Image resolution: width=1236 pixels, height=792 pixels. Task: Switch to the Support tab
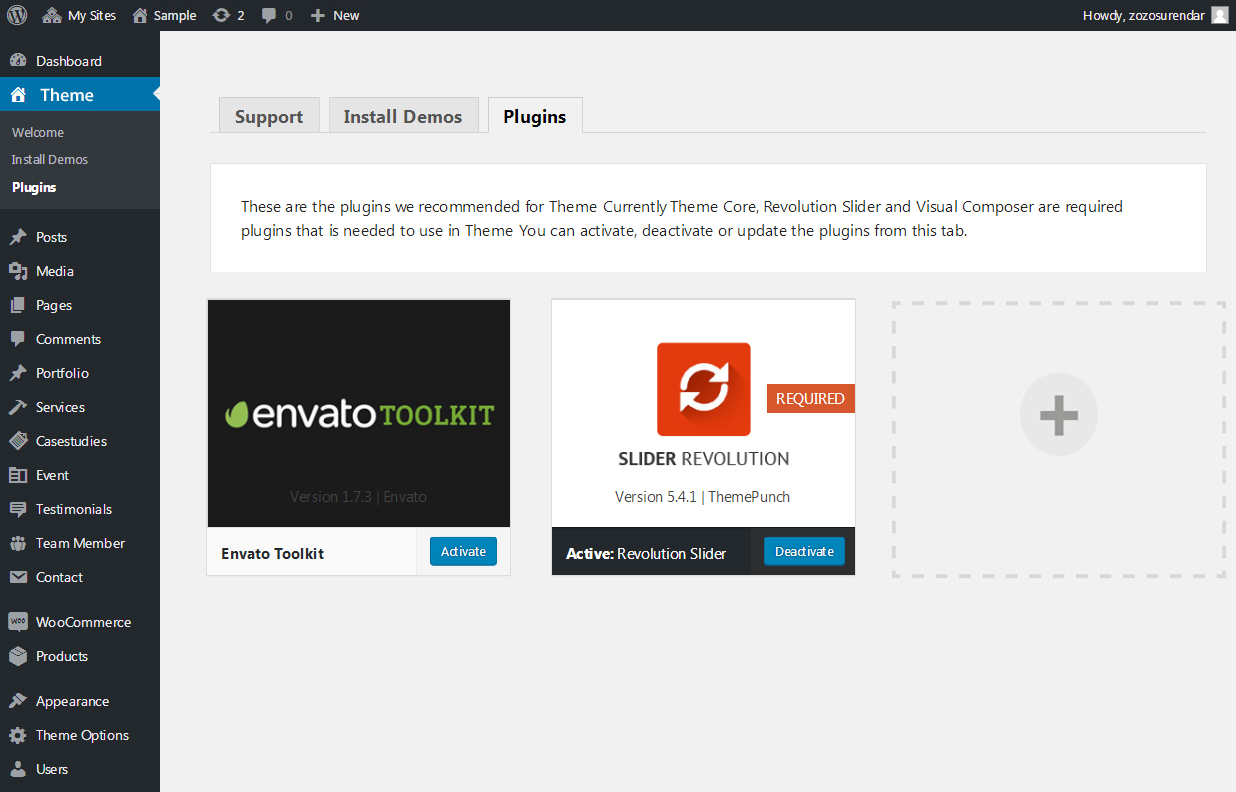[269, 116]
